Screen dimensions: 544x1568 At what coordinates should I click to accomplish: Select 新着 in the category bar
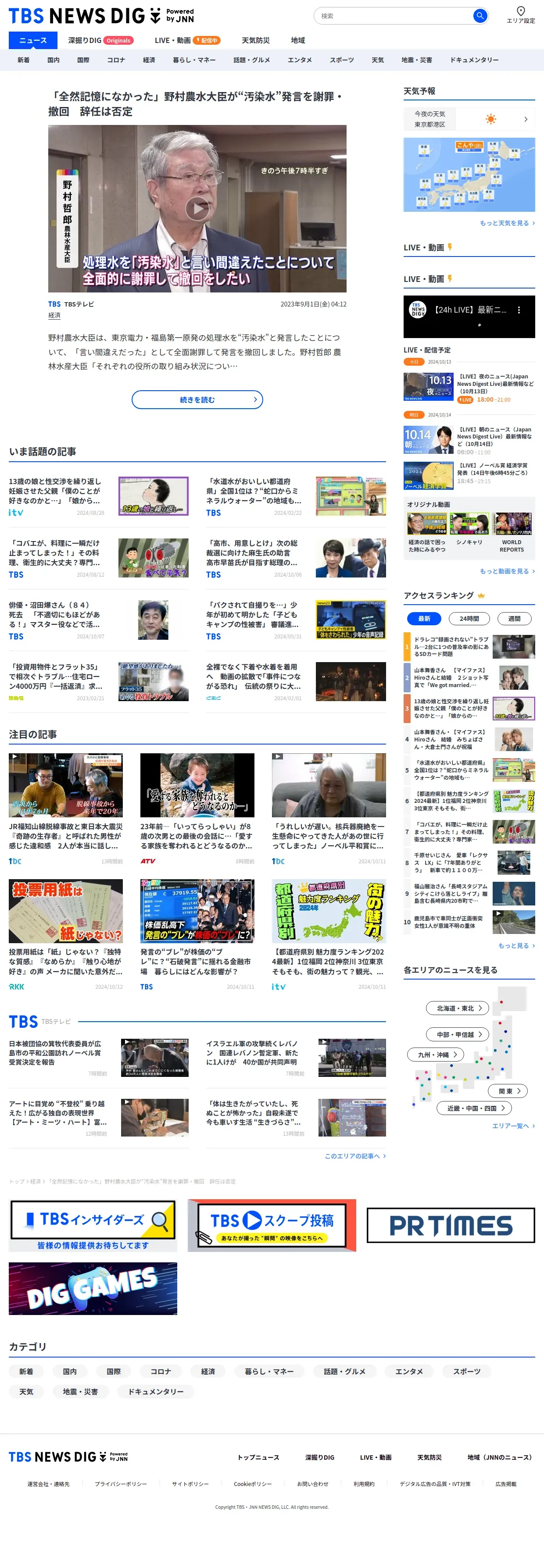point(24,60)
